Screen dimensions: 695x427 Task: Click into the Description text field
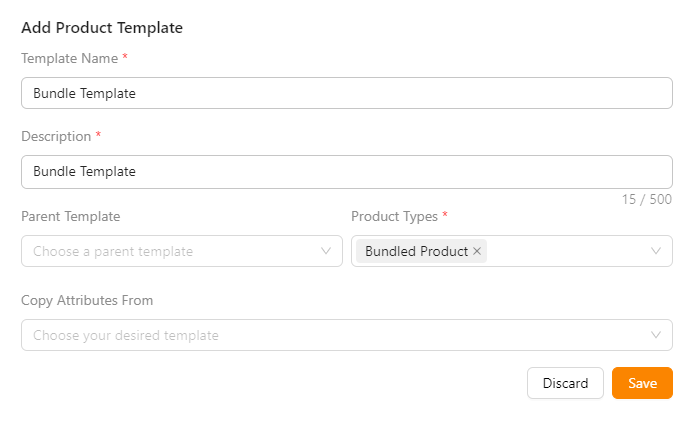tap(346, 171)
